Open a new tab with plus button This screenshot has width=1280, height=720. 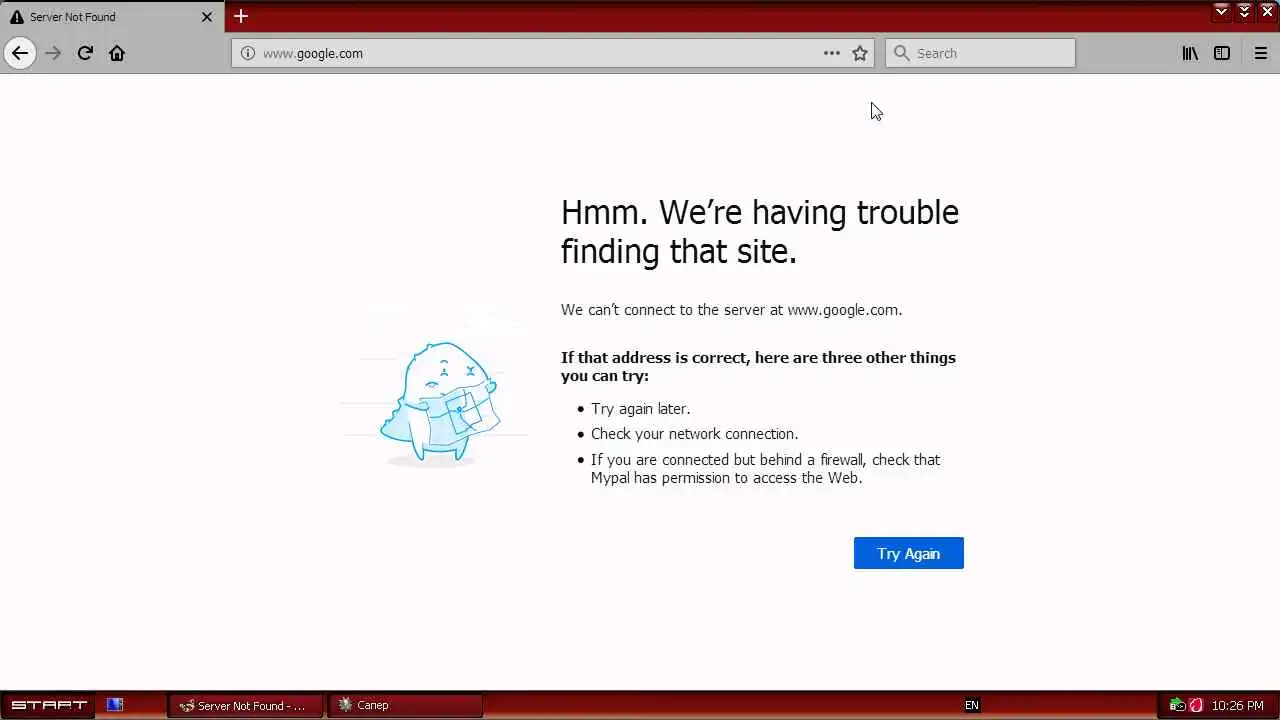pyautogui.click(x=241, y=16)
